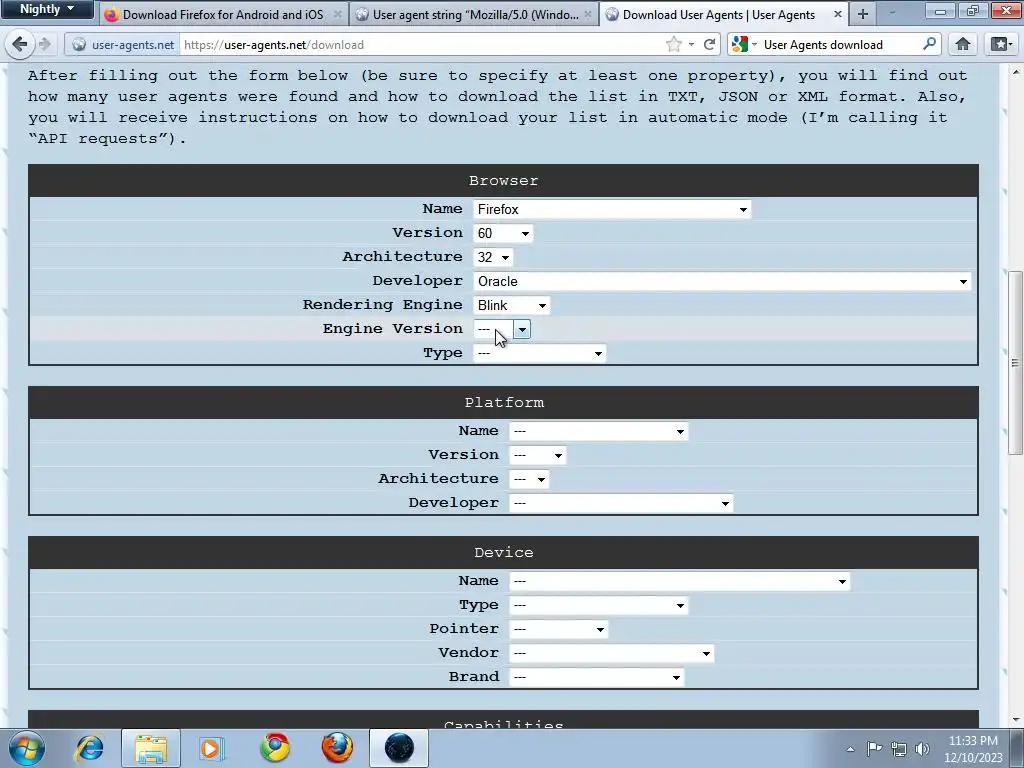Open the network tray icon

(x=899, y=749)
